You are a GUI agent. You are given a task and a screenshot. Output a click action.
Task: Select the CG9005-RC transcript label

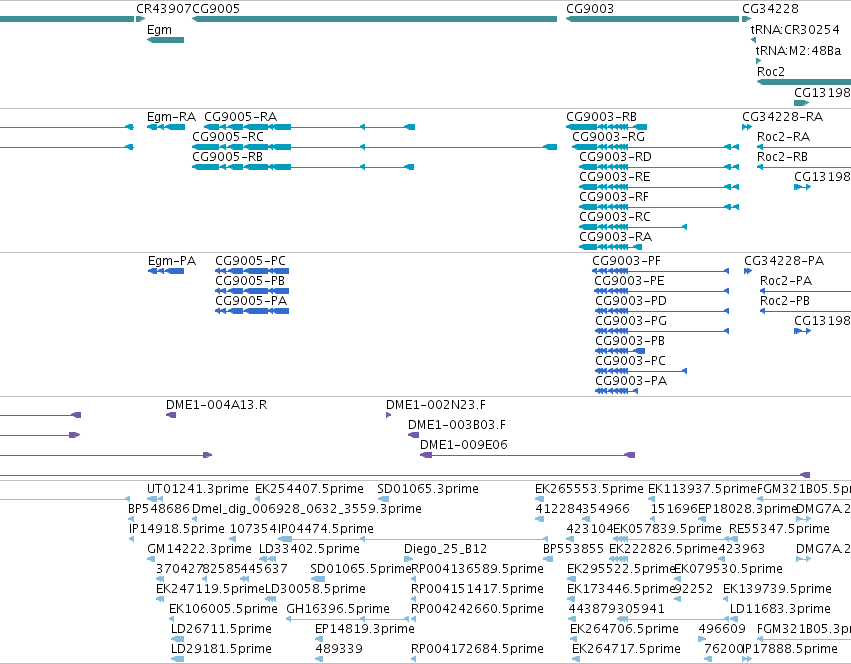(228, 137)
